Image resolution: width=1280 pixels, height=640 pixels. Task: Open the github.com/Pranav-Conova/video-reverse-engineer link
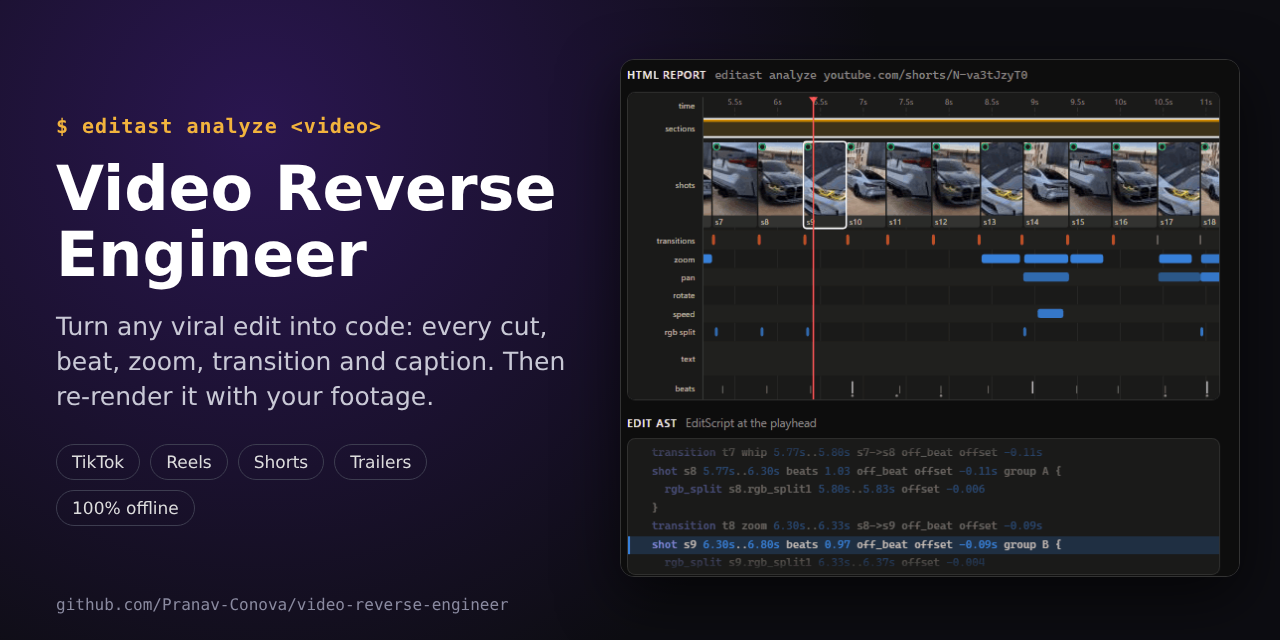[282, 605]
